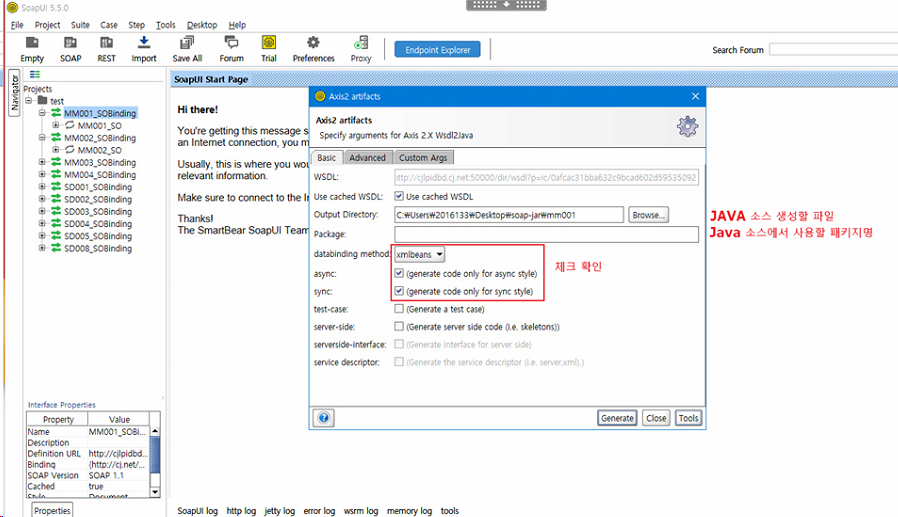Click the test project folder icon
Image resolution: width=898 pixels, height=517 pixels.
43,101
